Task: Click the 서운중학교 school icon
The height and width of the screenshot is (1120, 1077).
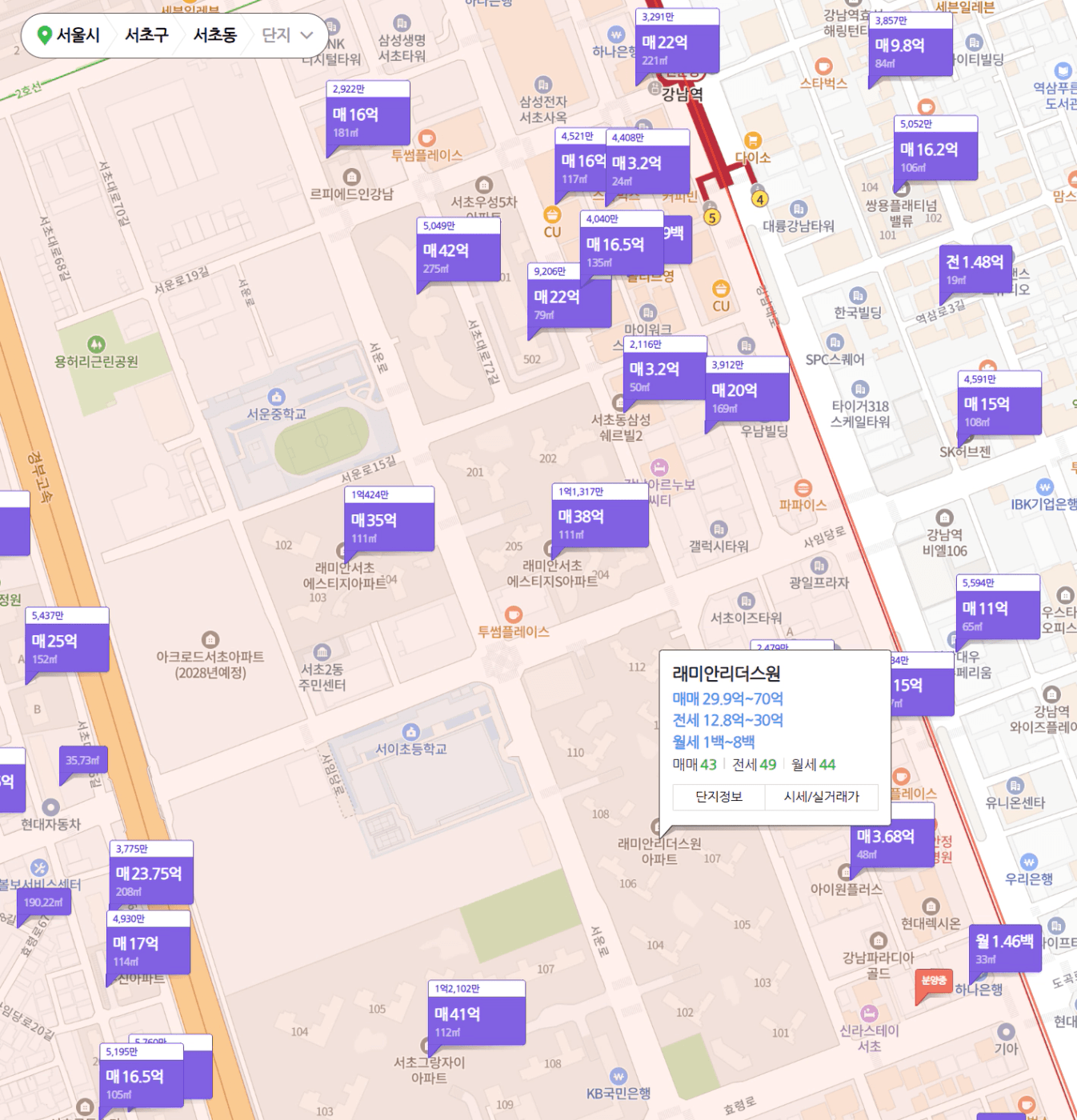Action: (277, 397)
